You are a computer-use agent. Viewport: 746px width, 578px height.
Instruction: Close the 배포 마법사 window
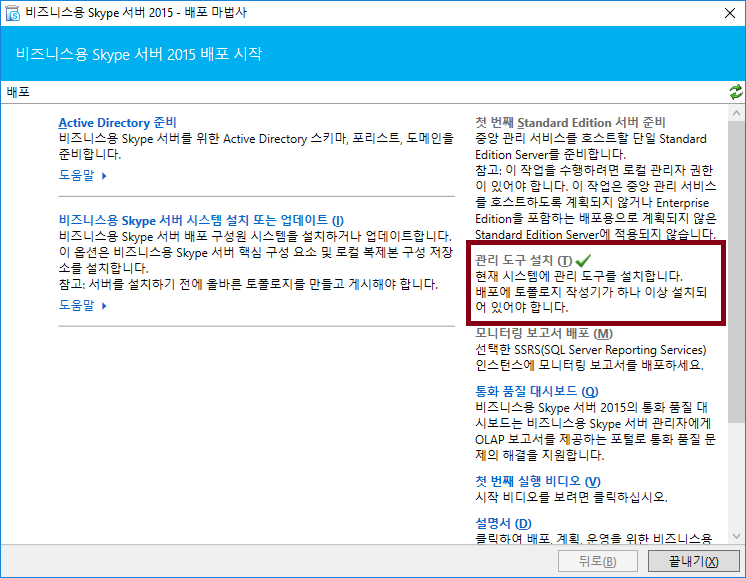coord(730,13)
